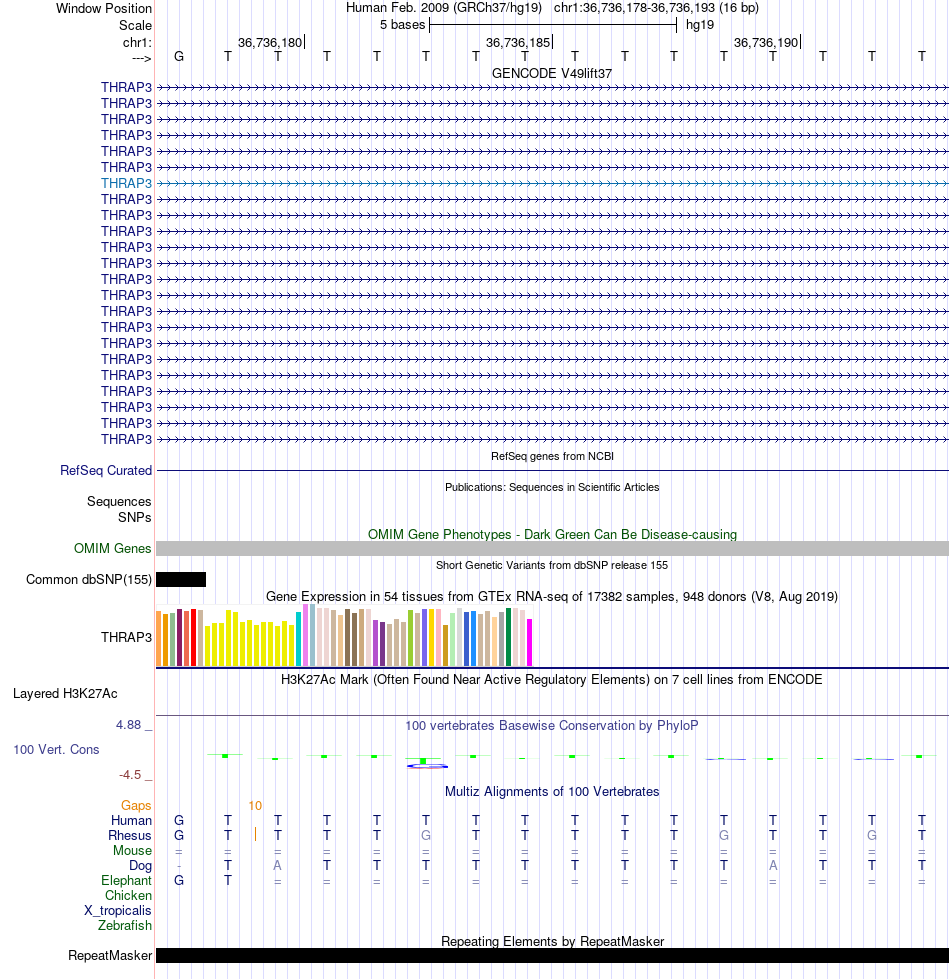Click the Mouse alignment row label

(x=132, y=850)
